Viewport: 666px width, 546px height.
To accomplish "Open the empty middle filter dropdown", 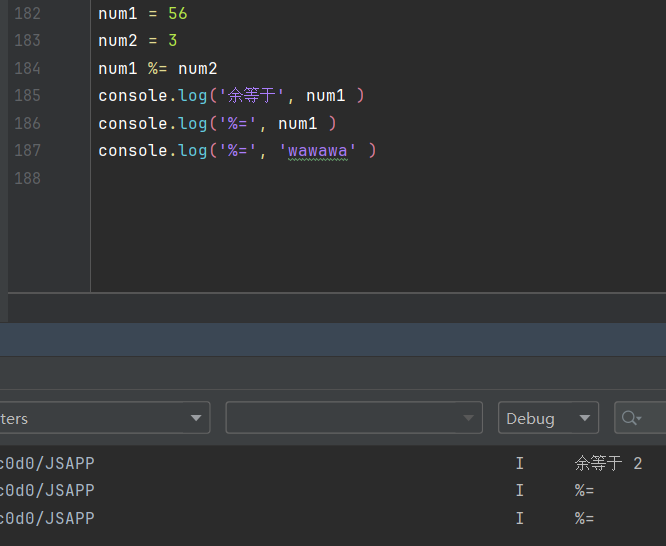I will coord(354,418).
